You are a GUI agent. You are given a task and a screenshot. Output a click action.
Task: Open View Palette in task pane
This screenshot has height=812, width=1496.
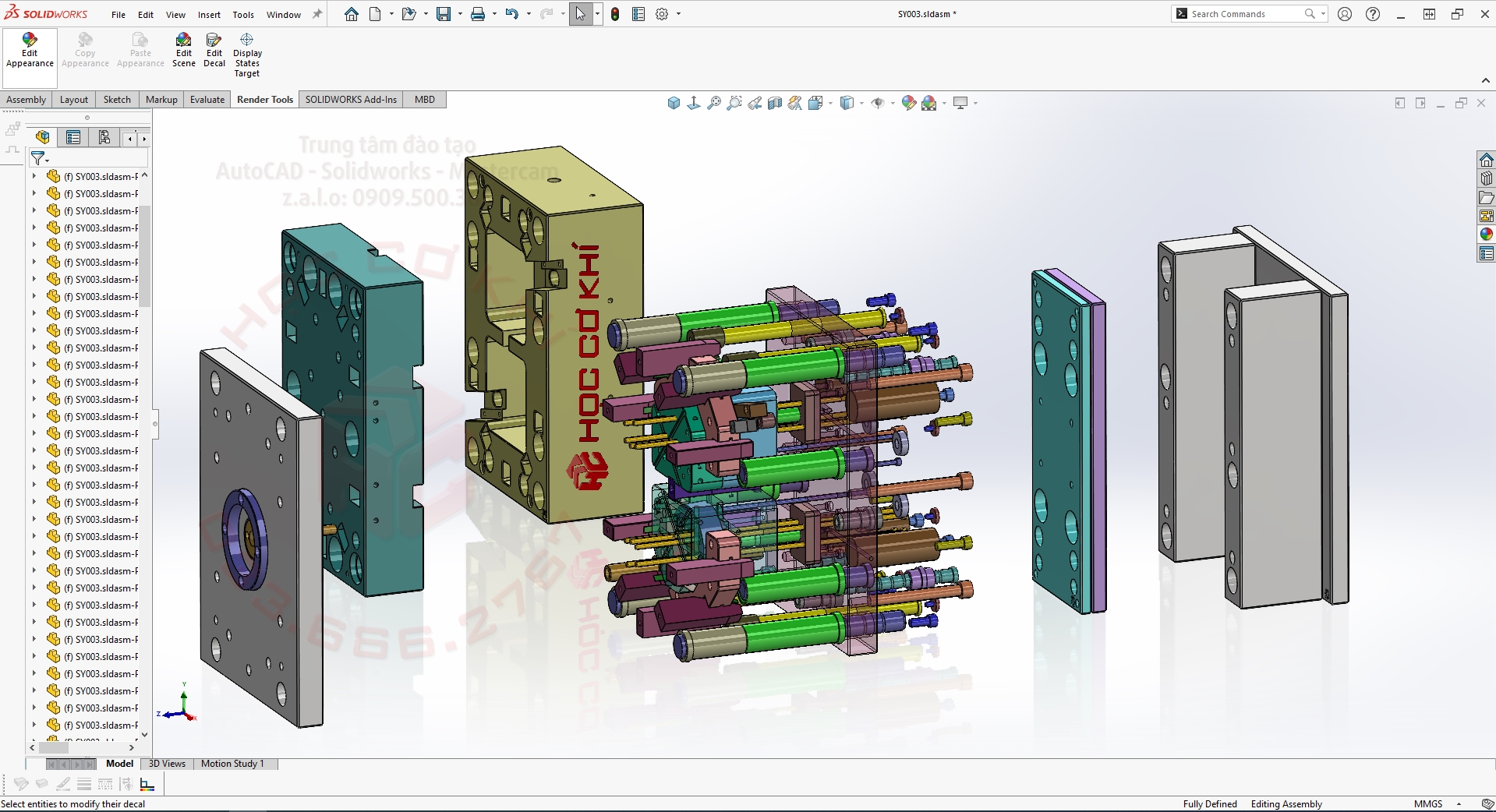point(1486,216)
